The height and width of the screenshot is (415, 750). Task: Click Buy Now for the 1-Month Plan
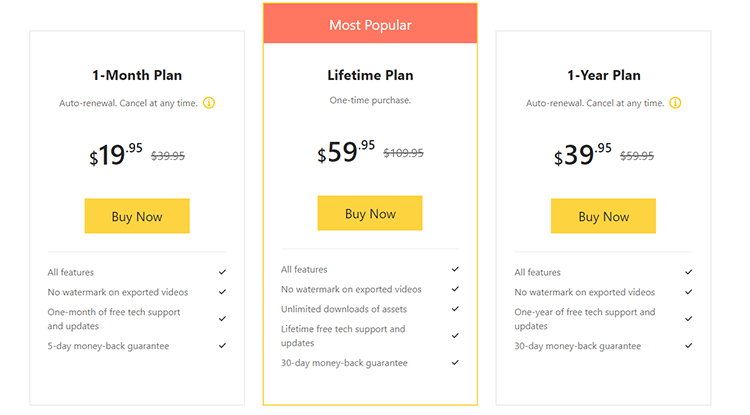(137, 216)
